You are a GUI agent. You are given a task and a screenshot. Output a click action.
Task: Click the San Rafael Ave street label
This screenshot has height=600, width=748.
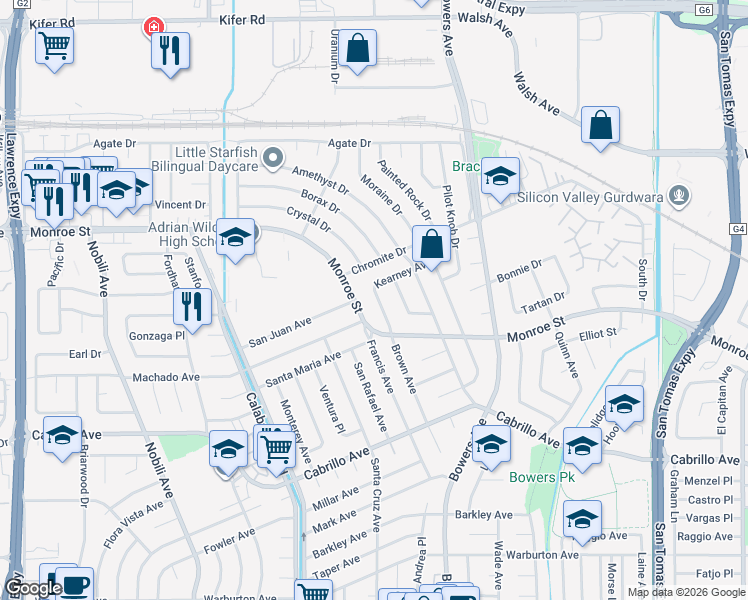pyautogui.click(x=370, y=397)
